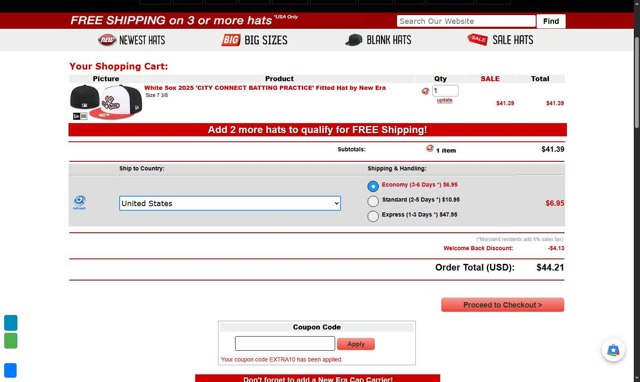Viewport: 640px width, 382px height.
Task: Click the BIG sizes badge icon
Action: point(231,40)
